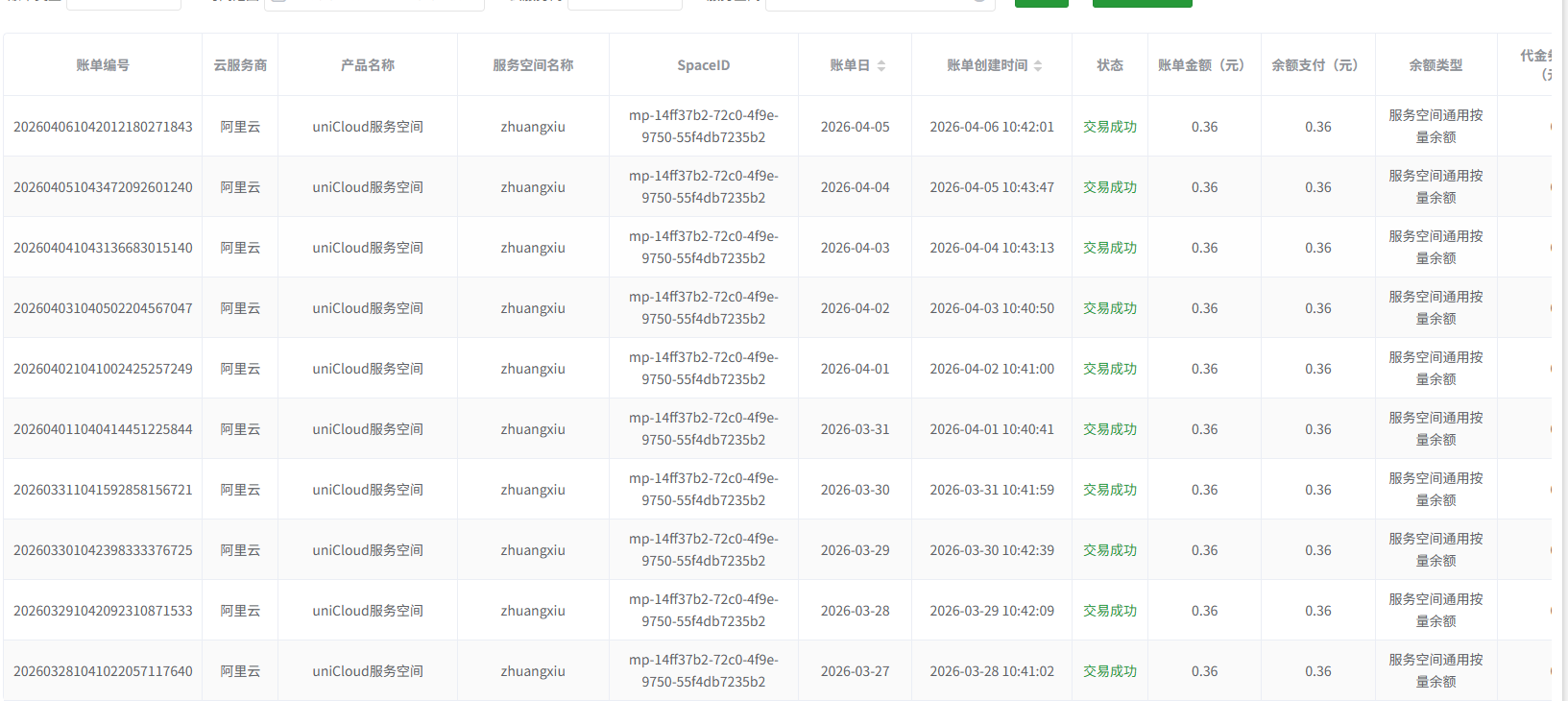Click the bill date cell 2026-04-03
The width and height of the screenshot is (1568, 701).
tap(855, 248)
